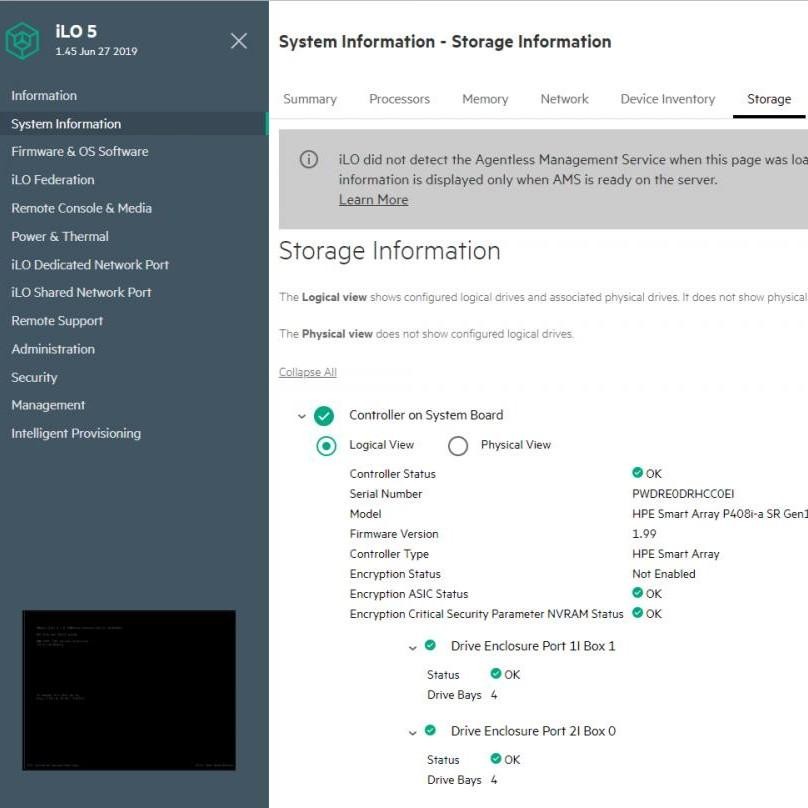
Task: Click the OK icon beside Encryption ASIC Status
Action: click(x=638, y=593)
